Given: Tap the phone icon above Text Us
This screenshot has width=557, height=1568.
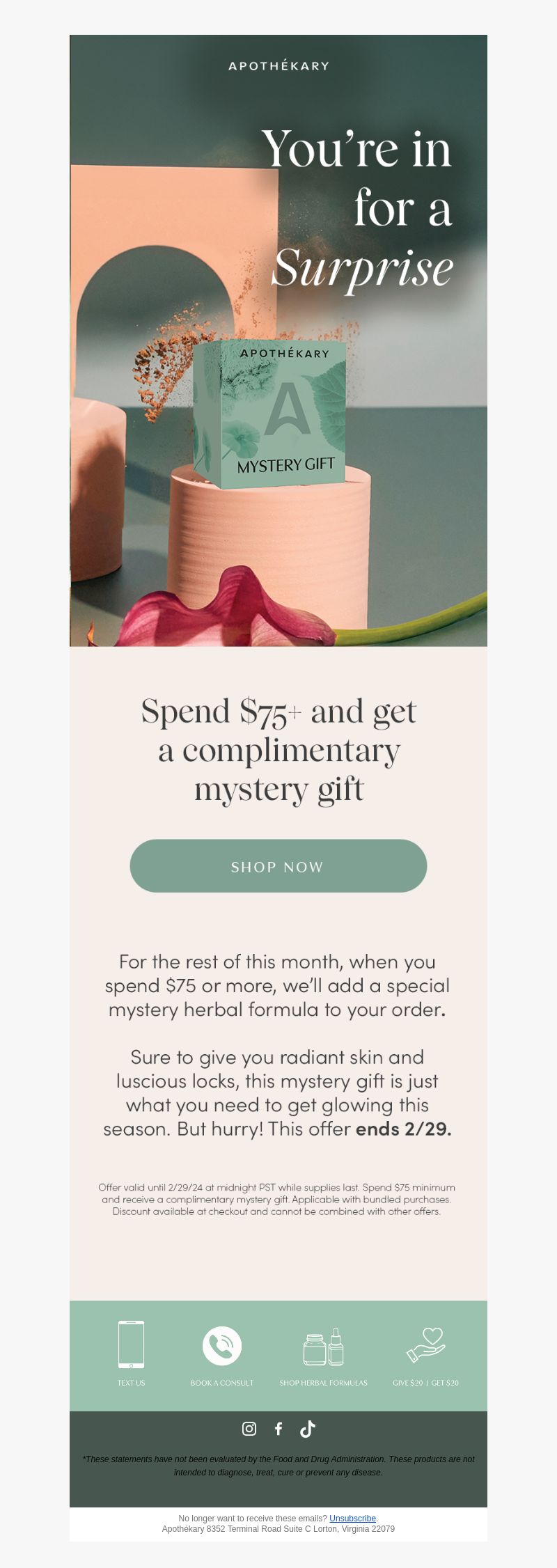Looking at the screenshot, I should (x=131, y=1344).
